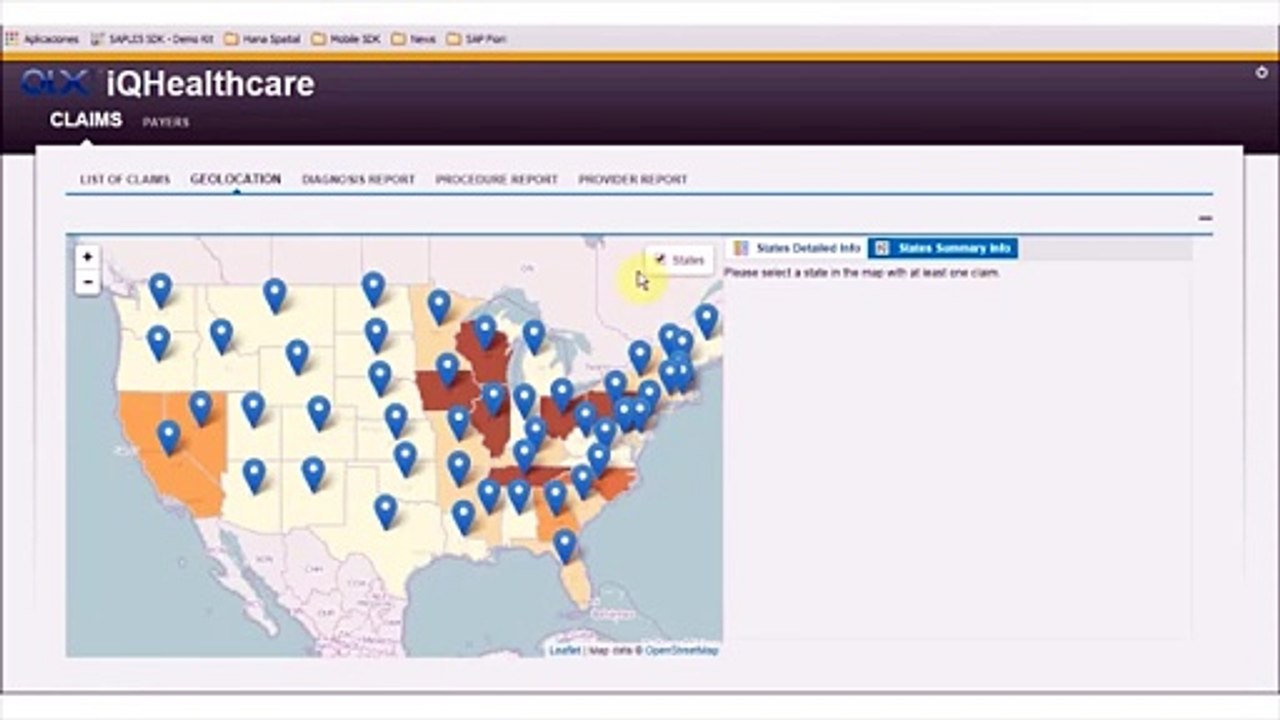Image resolution: width=1280 pixels, height=720 pixels.
Task: Open the States Detailed Info tab
Action: coord(797,248)
